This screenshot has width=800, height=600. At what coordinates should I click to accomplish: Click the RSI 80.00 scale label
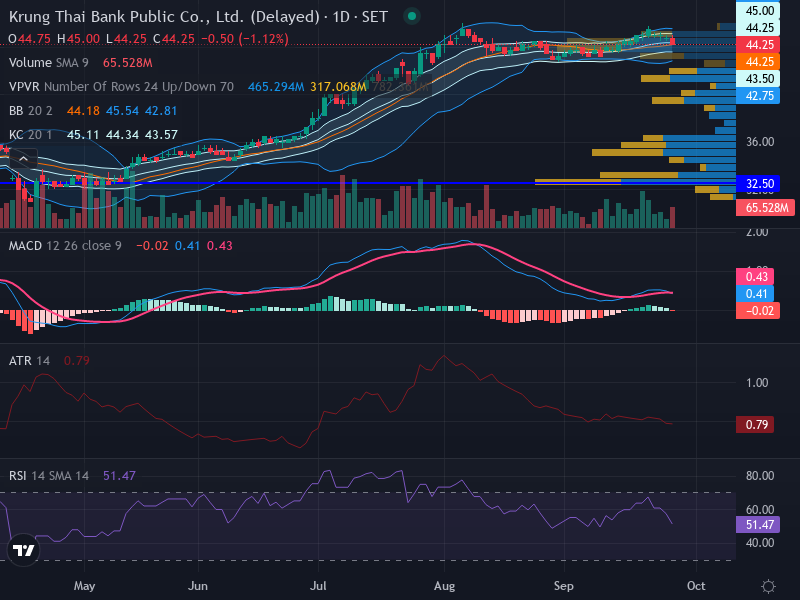(x=760, y=476)
